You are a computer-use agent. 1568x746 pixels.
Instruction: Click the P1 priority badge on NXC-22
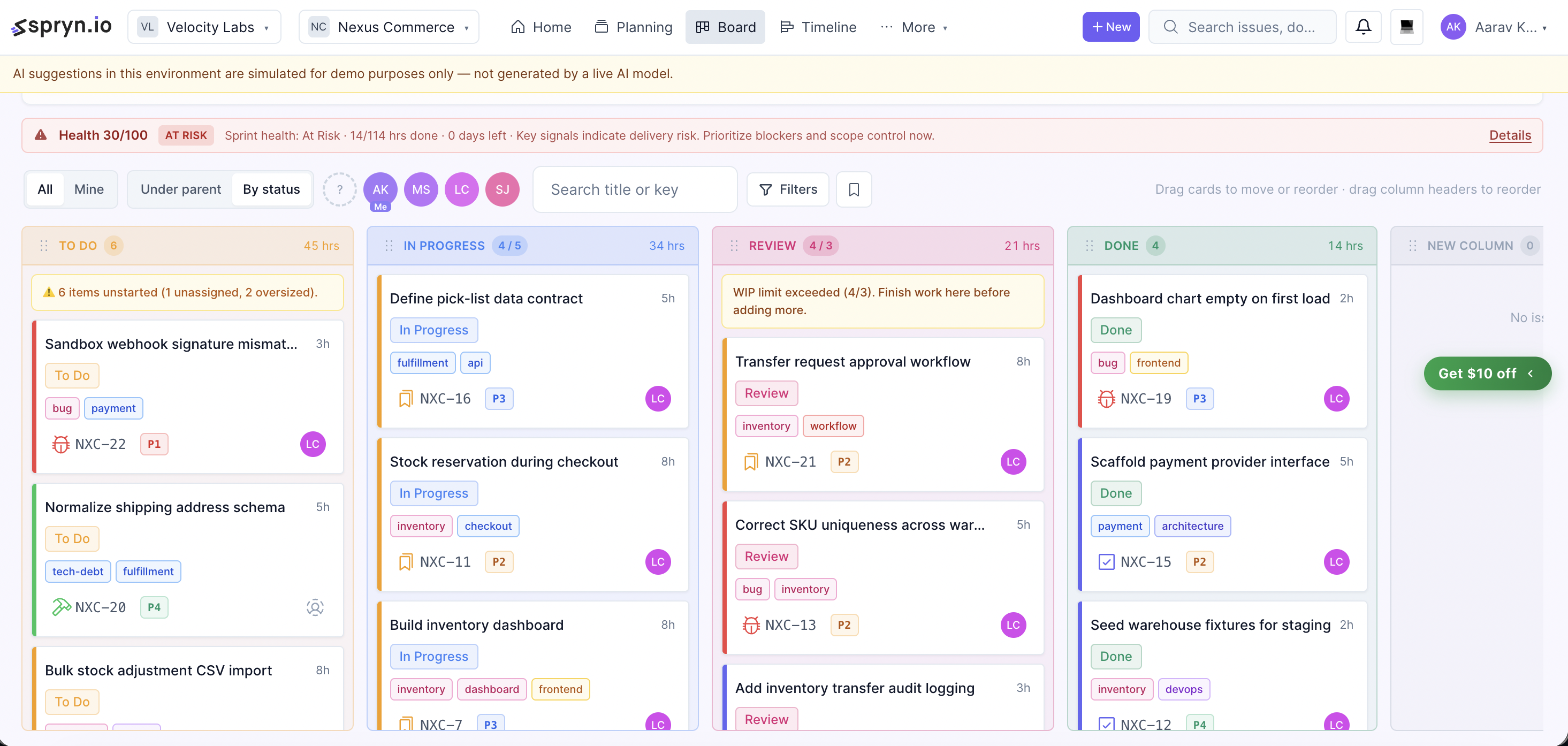pyautogui.click(x=154, y=444)
